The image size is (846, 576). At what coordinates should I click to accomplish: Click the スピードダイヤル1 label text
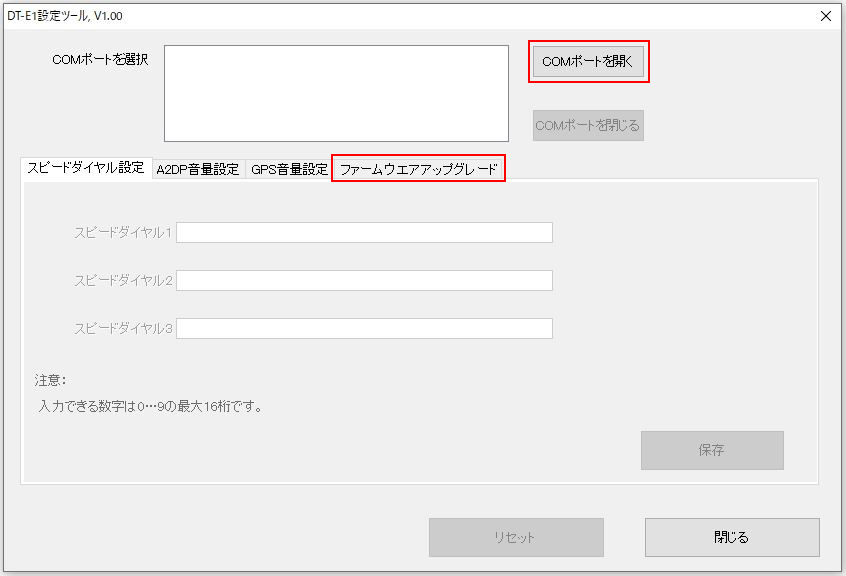[123, 232]
